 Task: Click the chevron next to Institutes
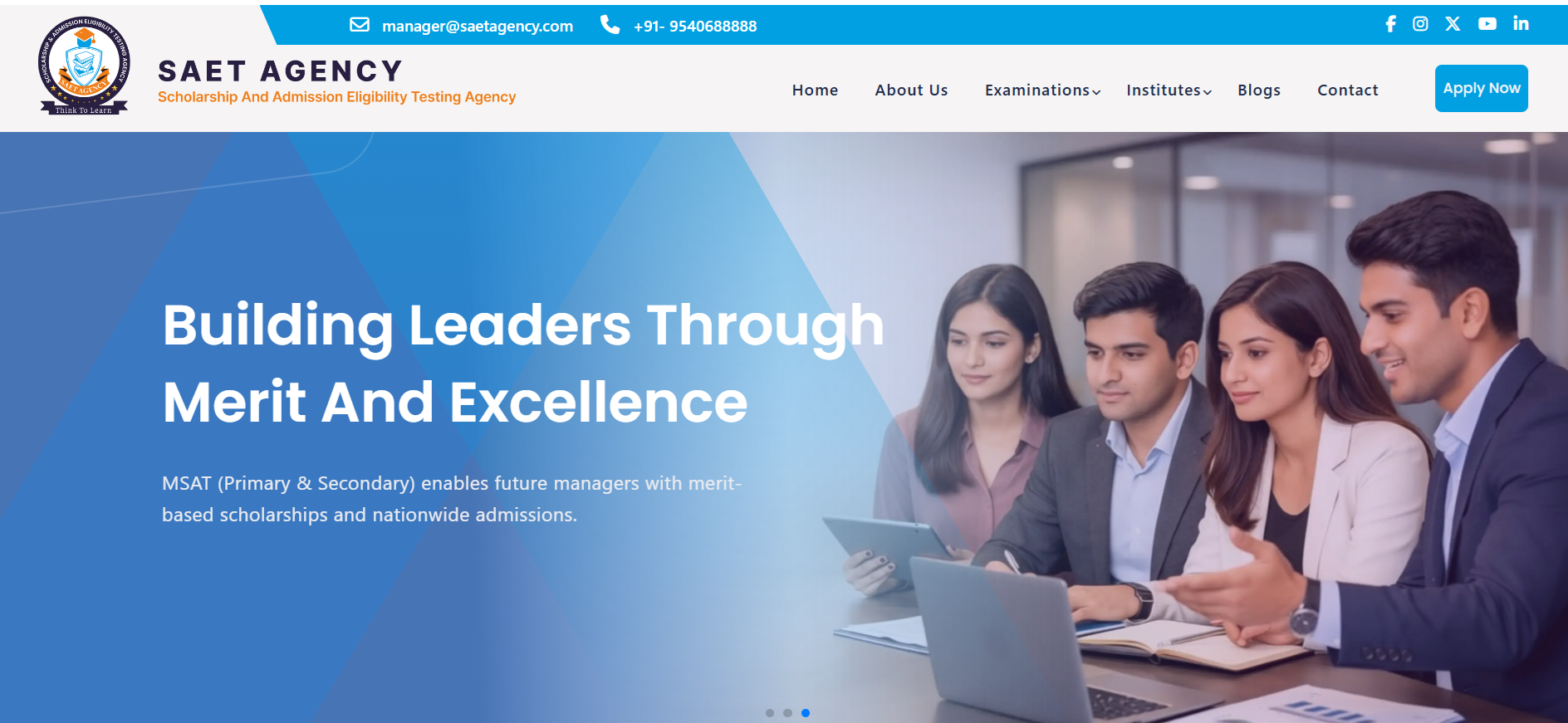(1208, 92)
